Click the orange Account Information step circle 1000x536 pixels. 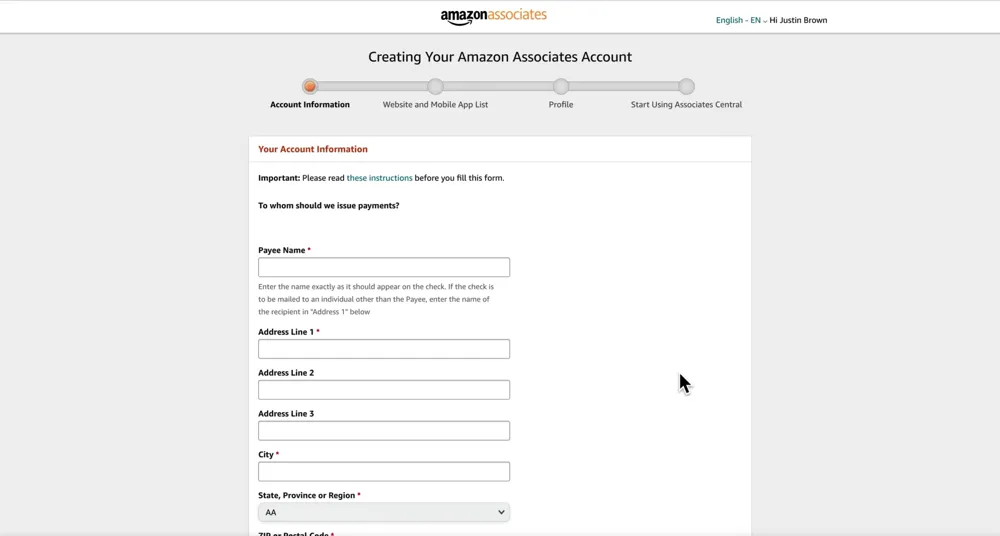pyautogui.click(x=310, y=87)
